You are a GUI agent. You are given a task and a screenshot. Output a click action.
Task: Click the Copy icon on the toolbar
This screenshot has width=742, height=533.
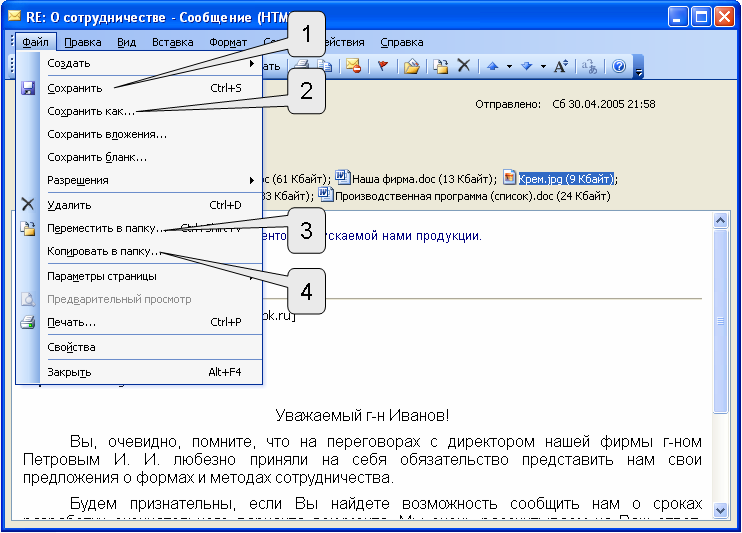click(325, 66)
